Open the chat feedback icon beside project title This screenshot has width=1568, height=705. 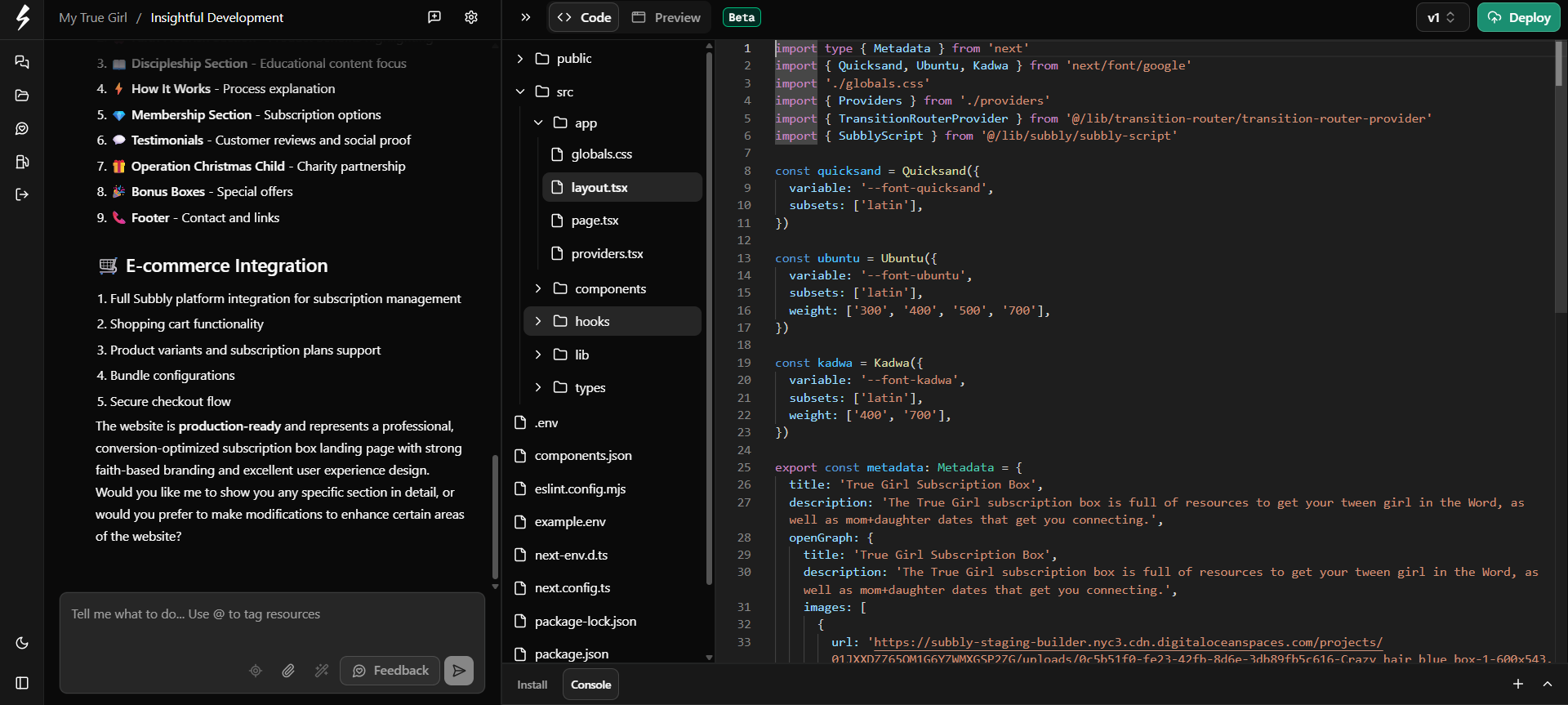click(x=434, y=17)
